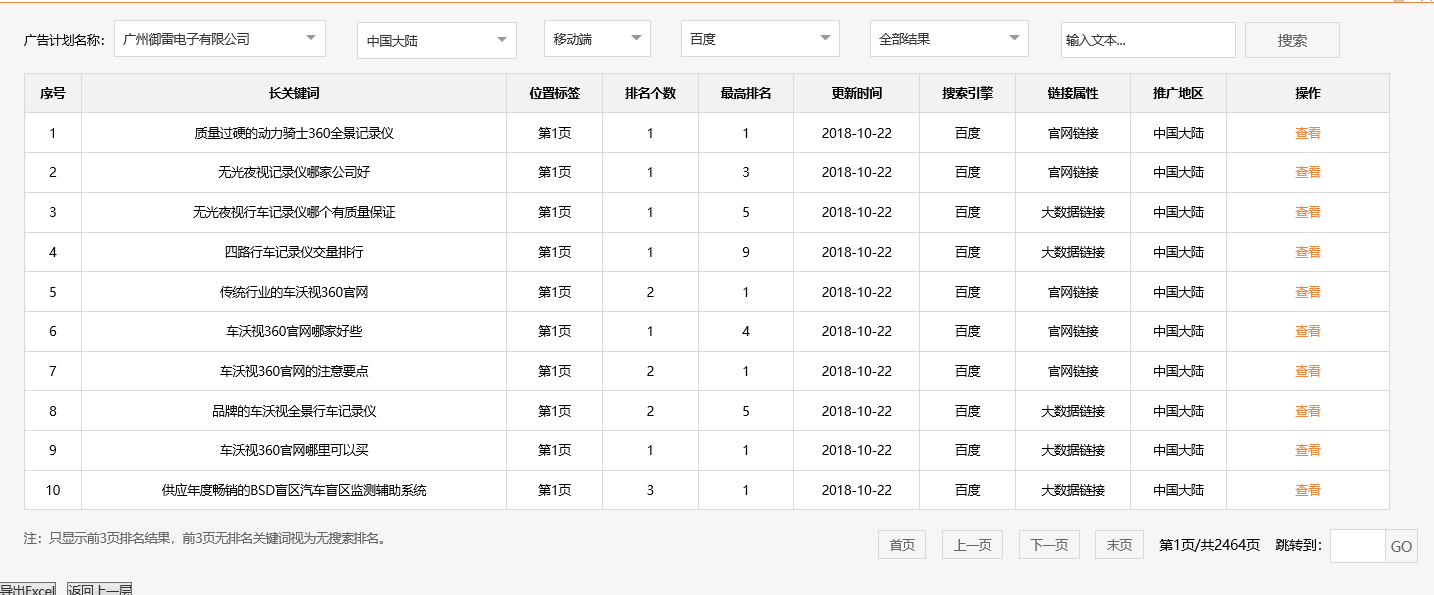1434x595 pixels.
Task: Click 查看 for the first keyword row
Action: (1307, 132)
